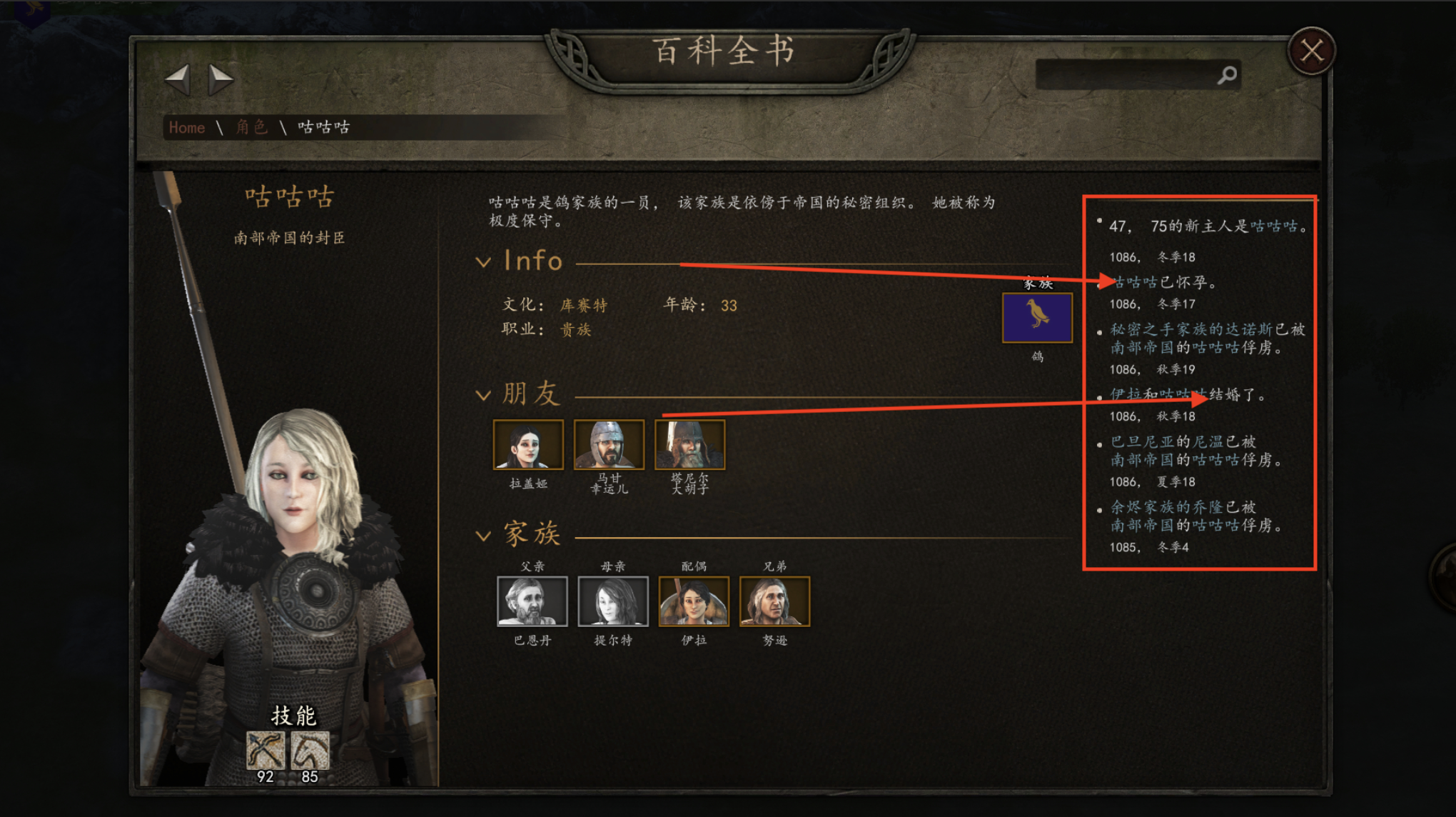
Task: Open friend portrait 马甘 幸运儿
Action: [609, 444]
